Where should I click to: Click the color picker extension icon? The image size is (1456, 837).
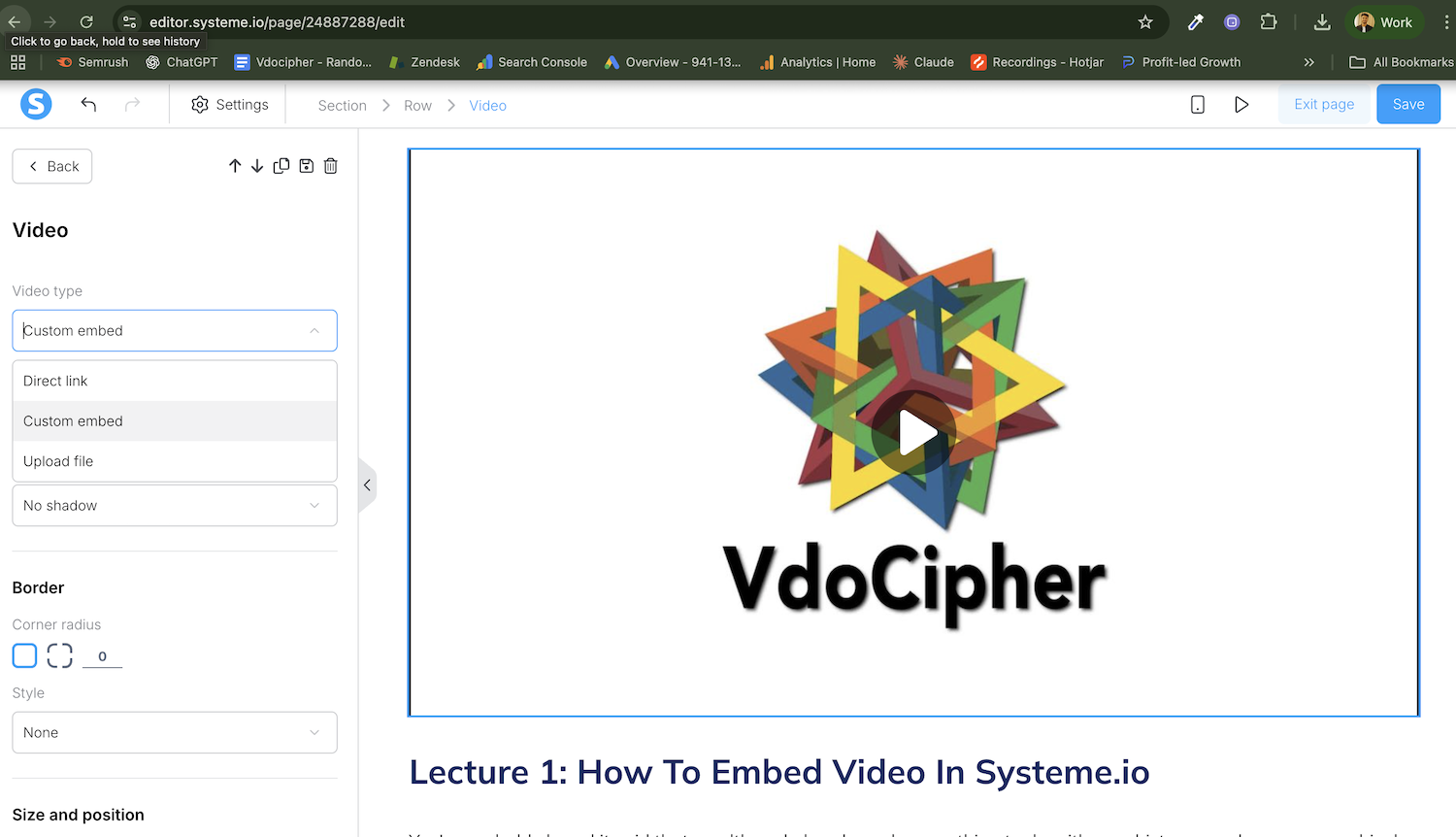coord(1196,21)
